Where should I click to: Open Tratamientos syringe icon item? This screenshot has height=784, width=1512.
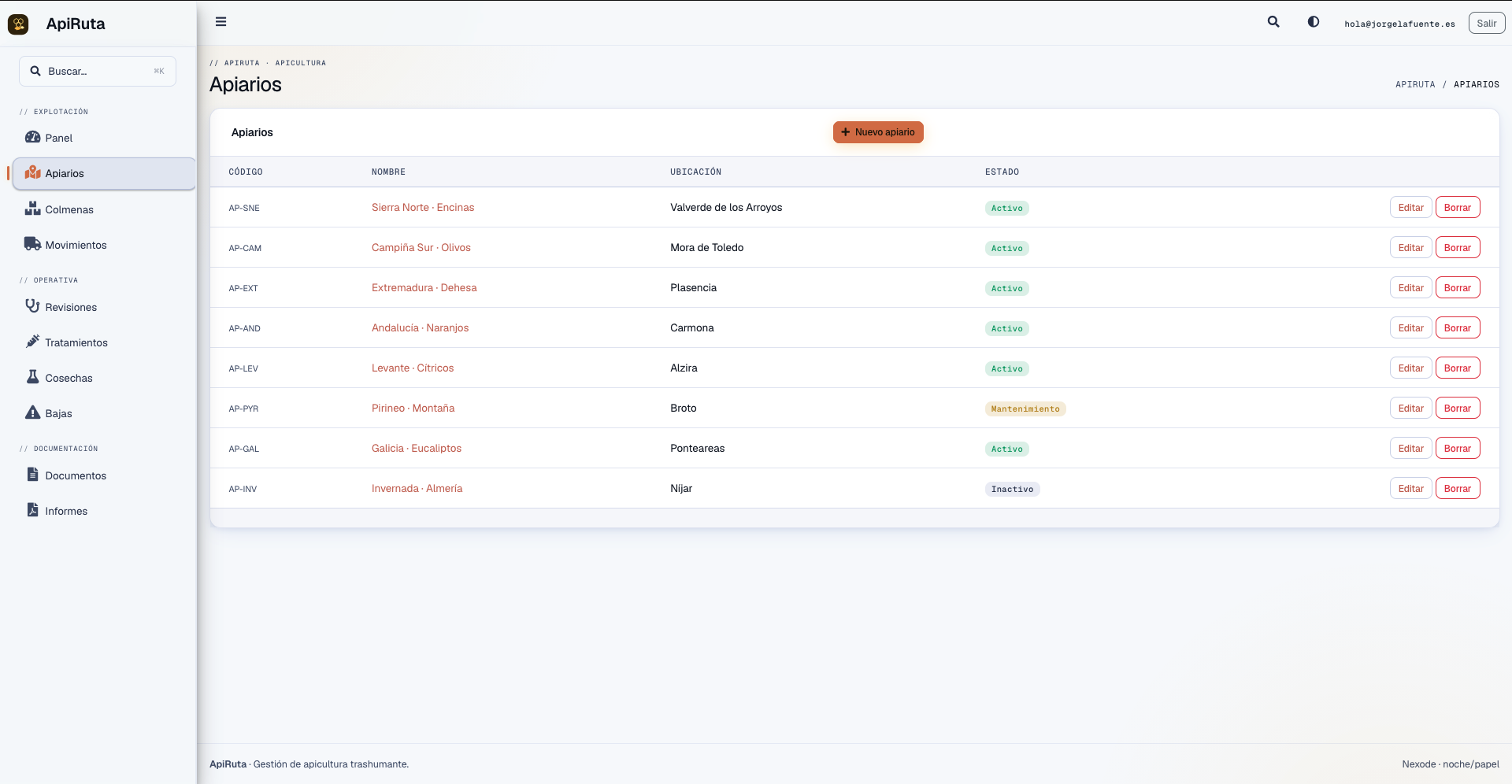[x=32, y=342]
